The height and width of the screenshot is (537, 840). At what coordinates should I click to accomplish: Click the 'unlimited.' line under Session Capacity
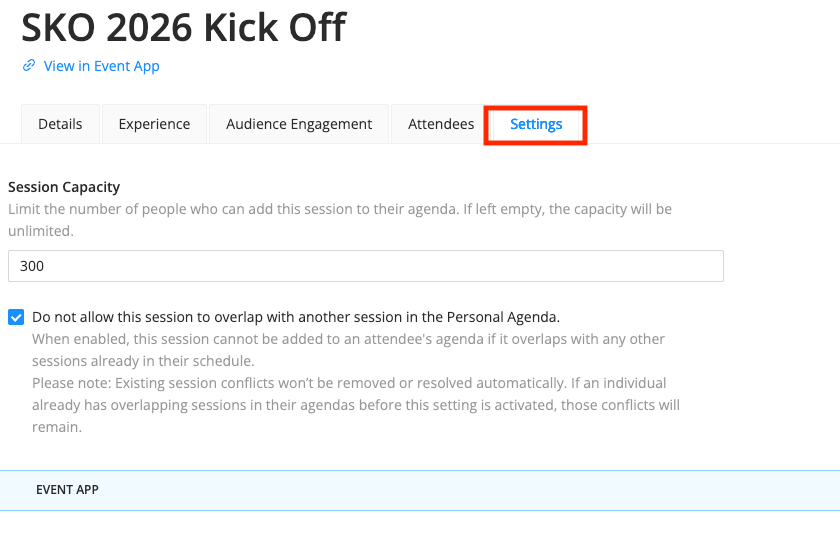[x=41, y=231]
